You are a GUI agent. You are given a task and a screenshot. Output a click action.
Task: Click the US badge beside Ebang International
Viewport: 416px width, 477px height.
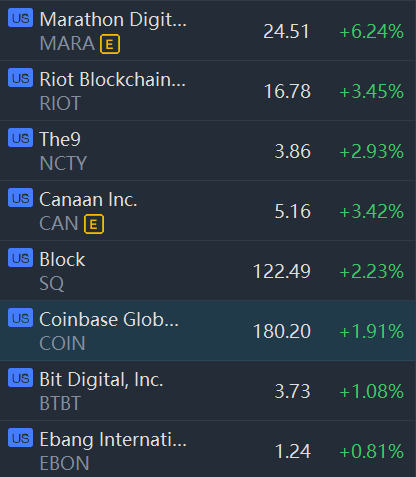click(x=21, y=438)
